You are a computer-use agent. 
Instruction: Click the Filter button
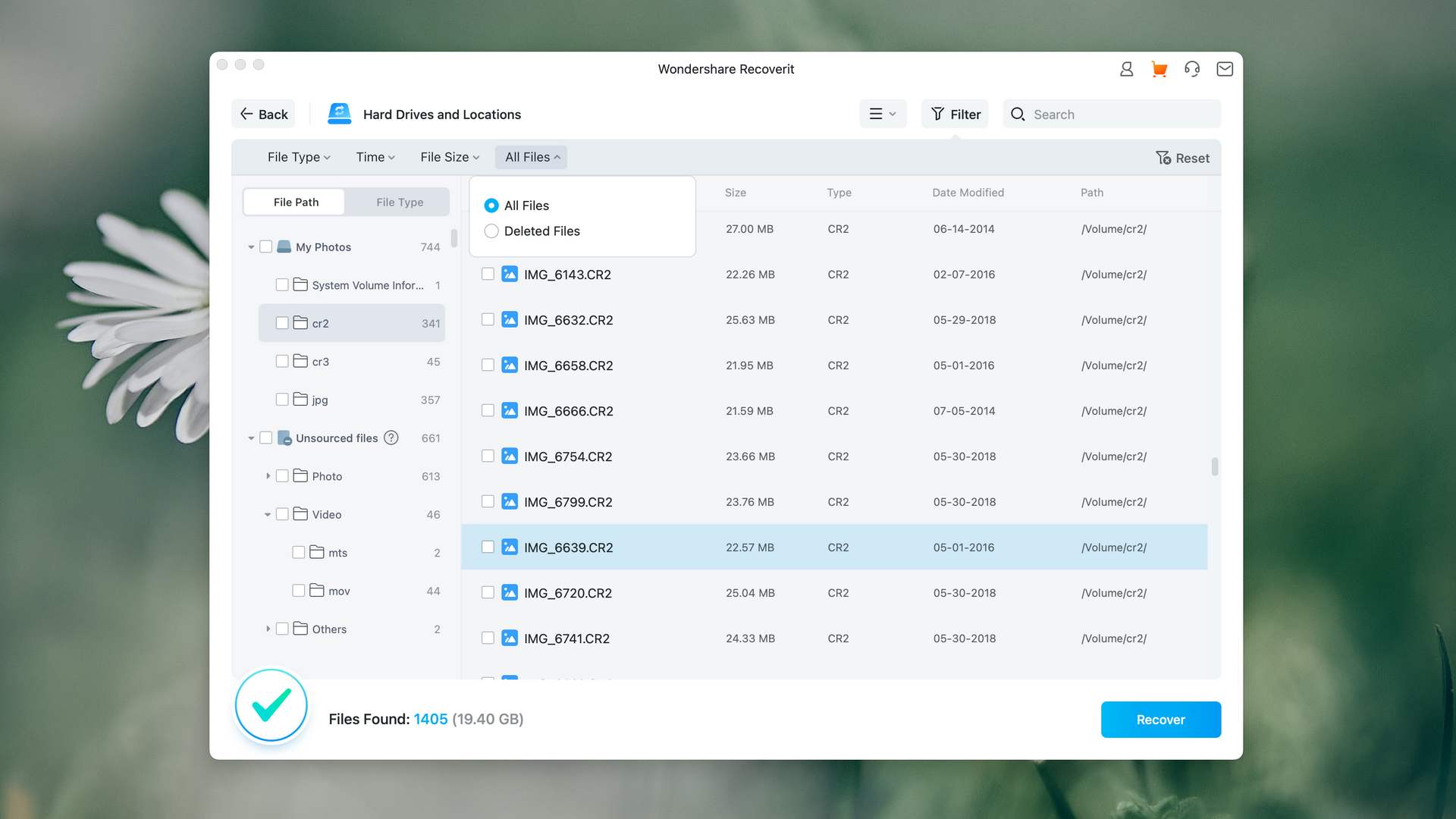[955, 114]
